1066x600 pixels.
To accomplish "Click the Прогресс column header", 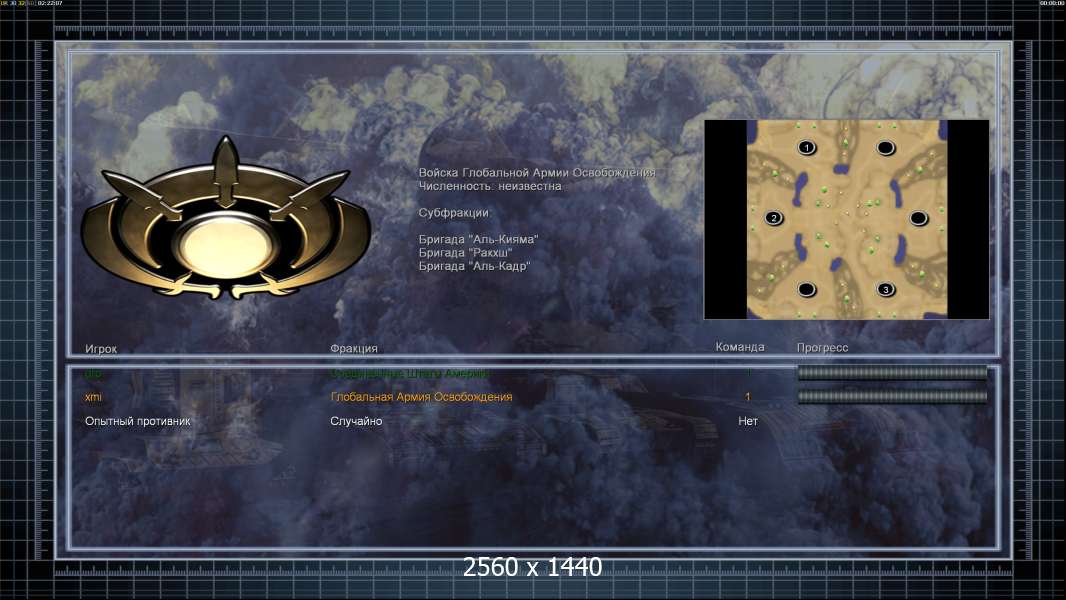I will (822, 347).
